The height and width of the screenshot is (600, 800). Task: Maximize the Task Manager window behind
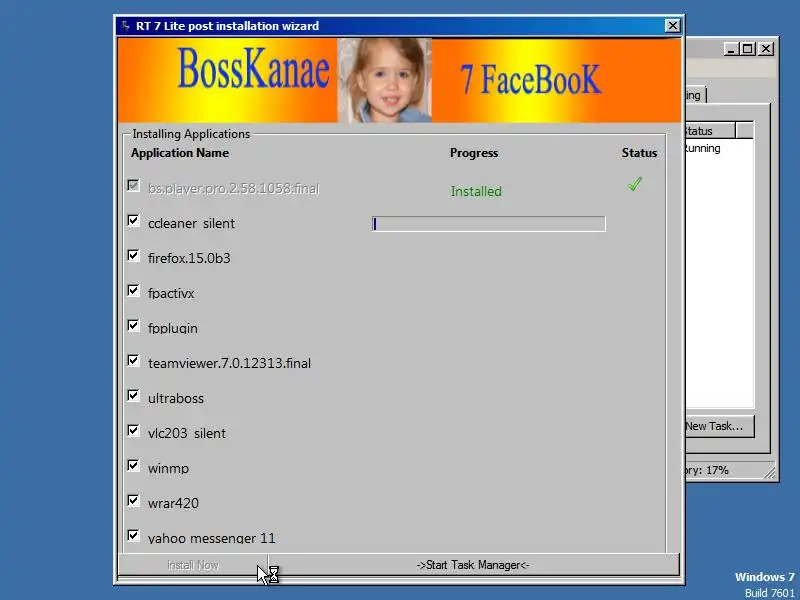(748, 49)
